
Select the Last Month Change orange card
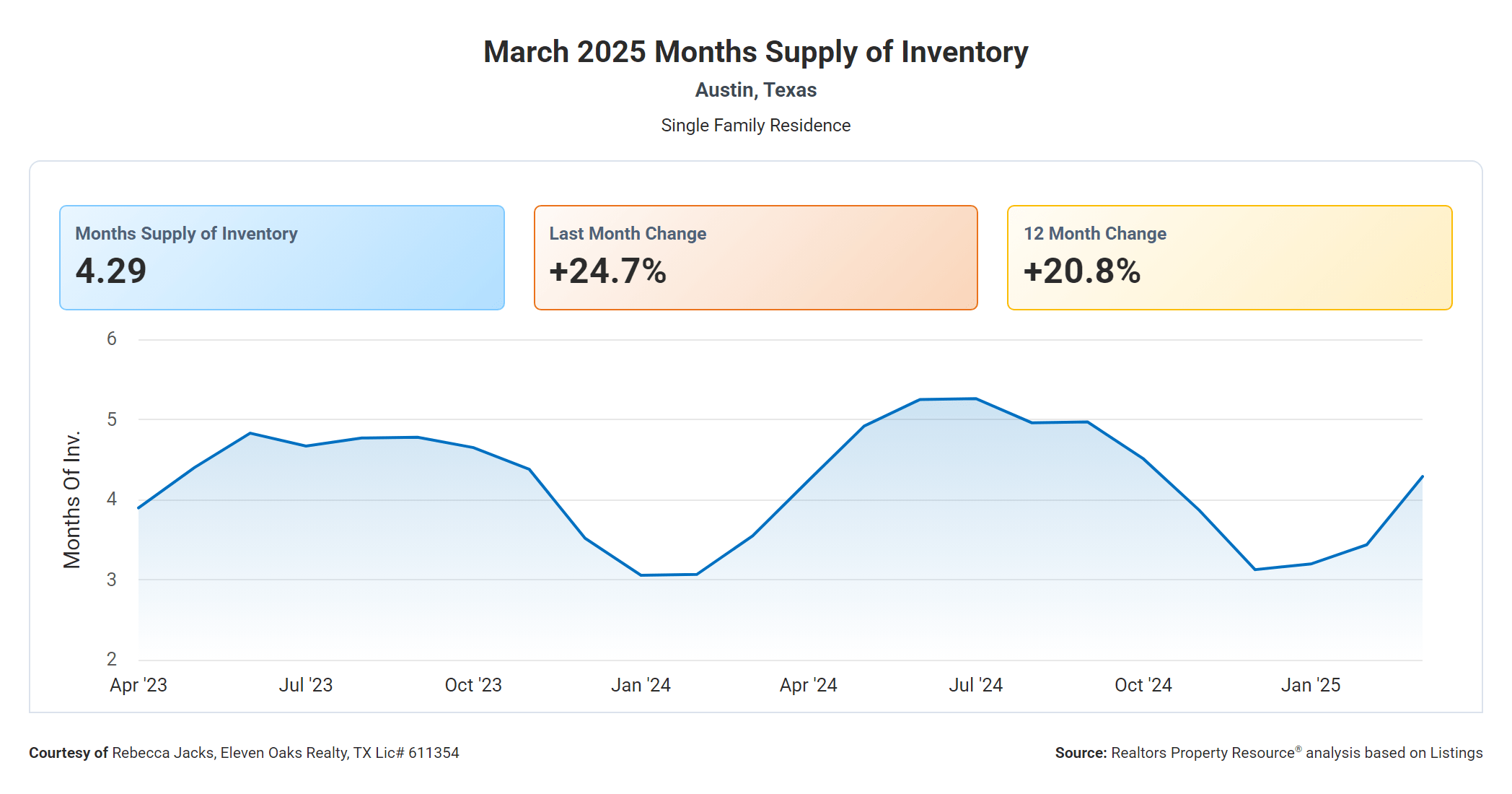pyautogui.click(x=755, y=258)
